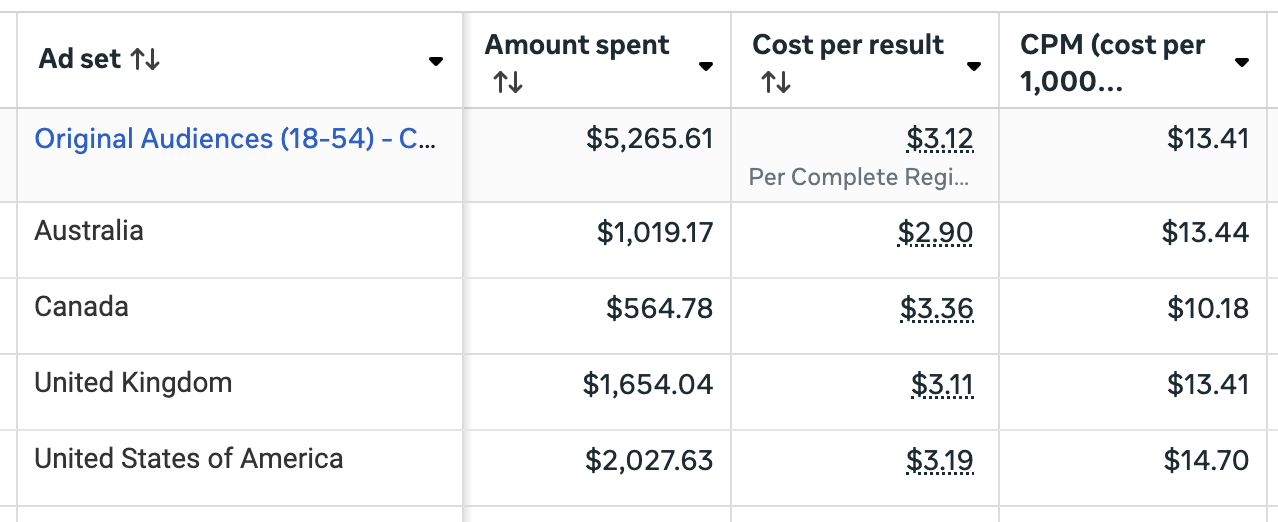
Task: Select the Canada breakdown row
Action: 81,307
